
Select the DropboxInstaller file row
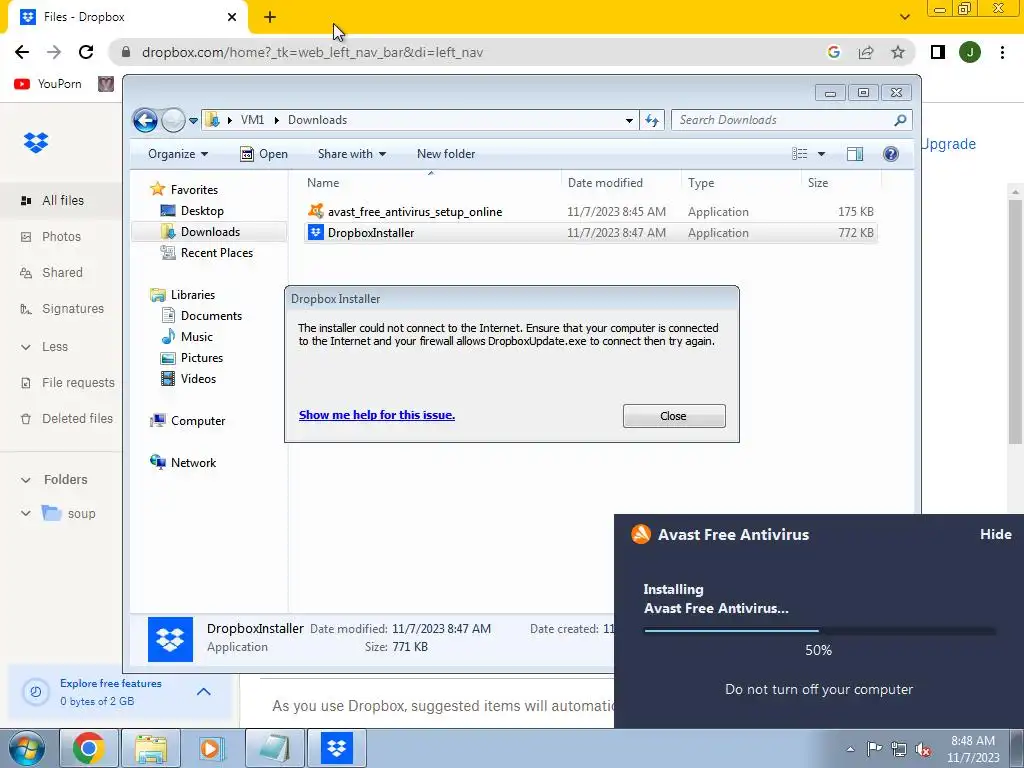(590, 232)
